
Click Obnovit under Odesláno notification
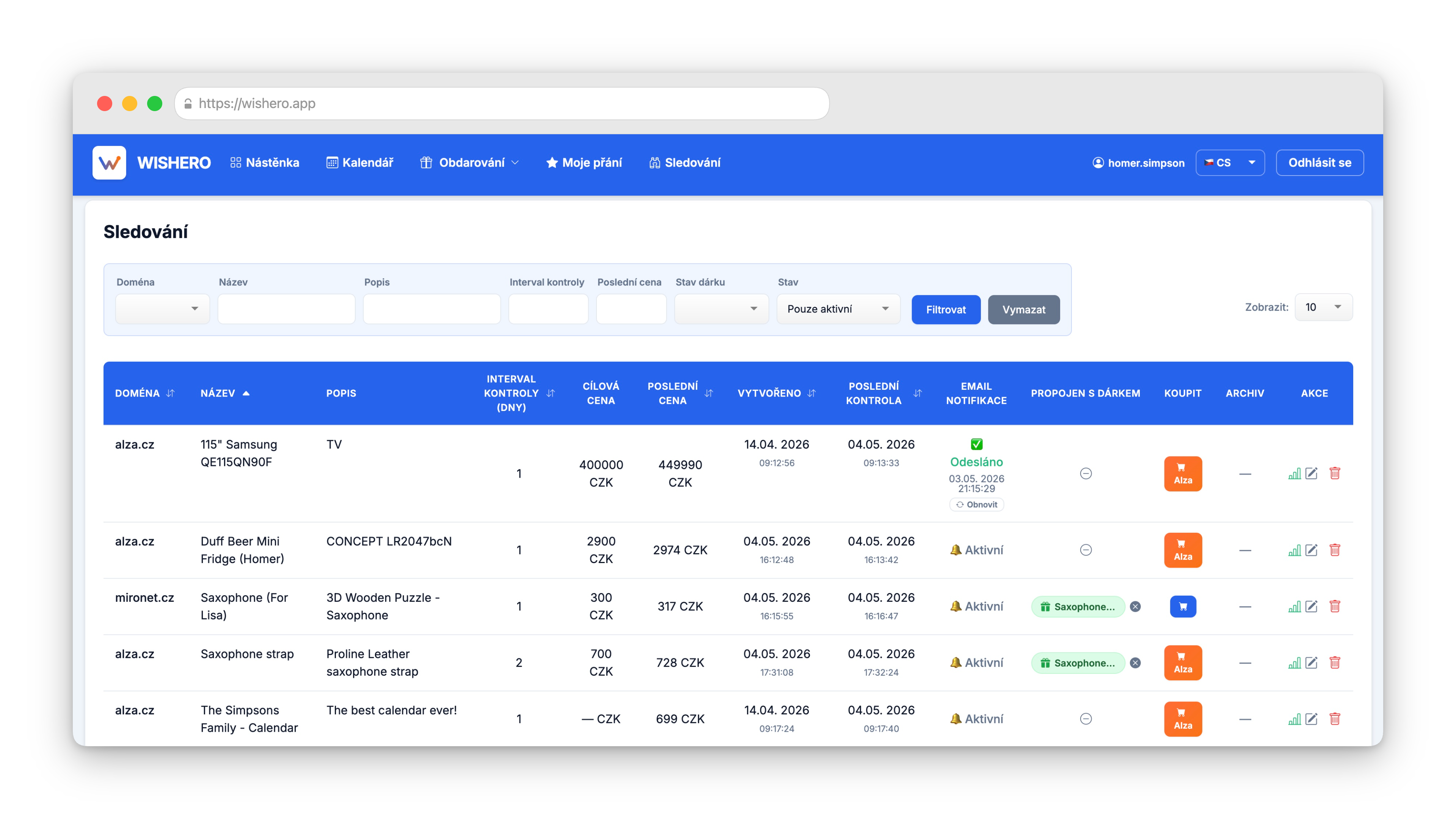point(976,504)
